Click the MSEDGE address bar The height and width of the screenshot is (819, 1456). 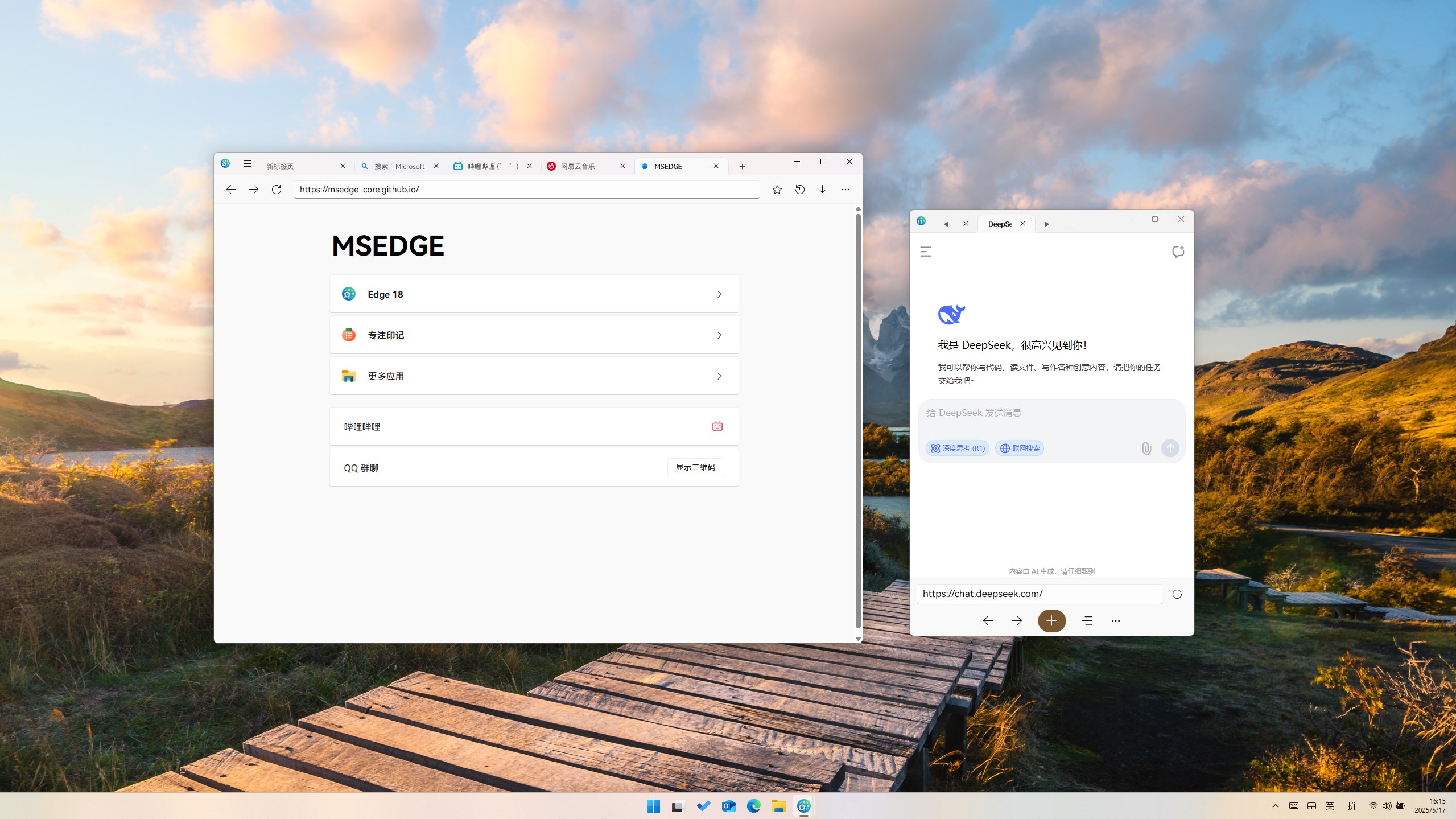526,190
